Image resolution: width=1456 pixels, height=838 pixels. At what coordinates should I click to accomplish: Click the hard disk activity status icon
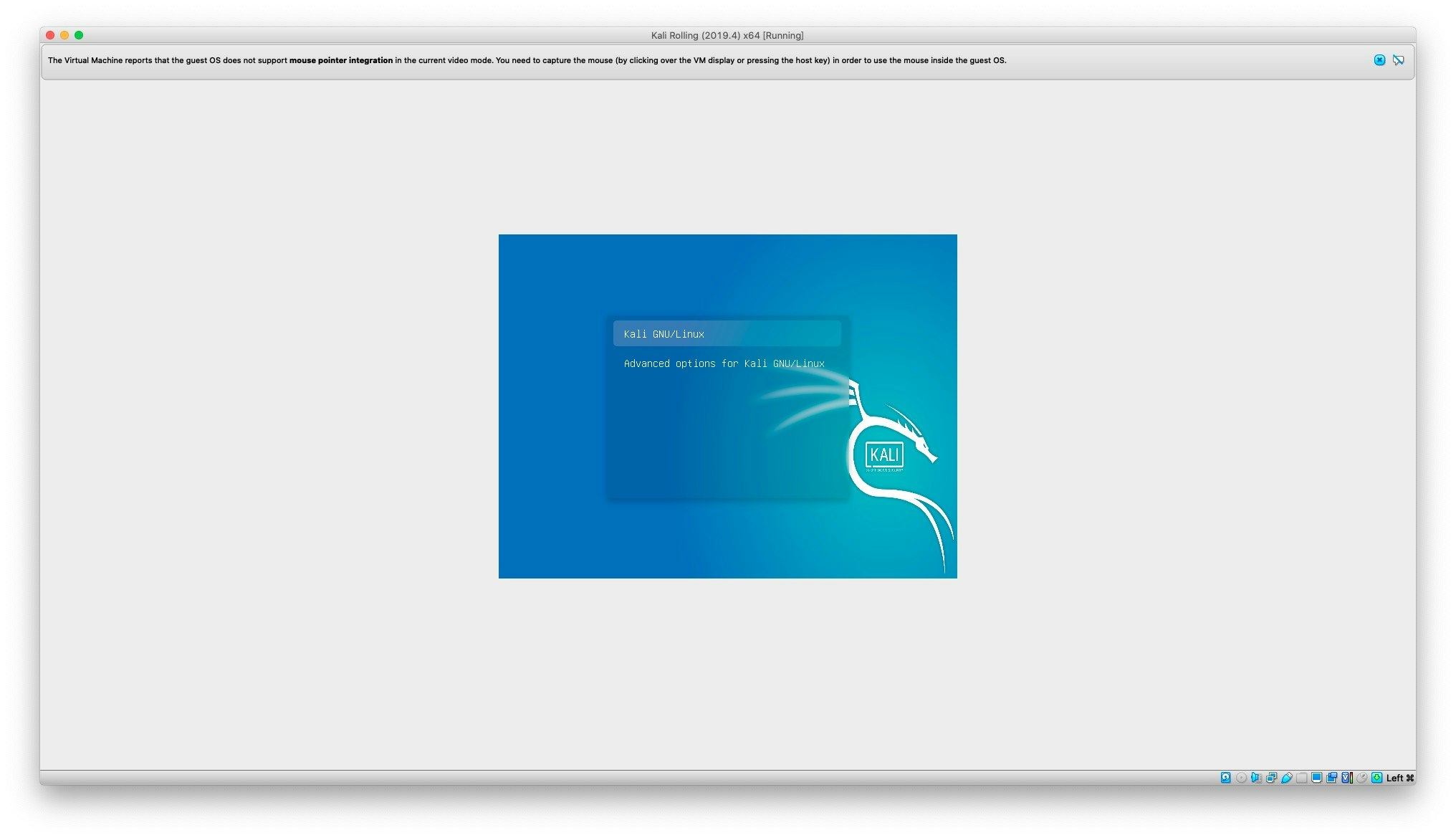click(x=1225, y=778)
